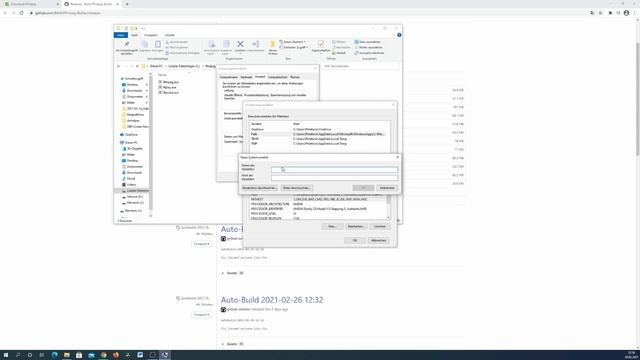Click the taskbar search magnifier icon
The width and height of the screenshot is (640, 360).
coord(18,355)
